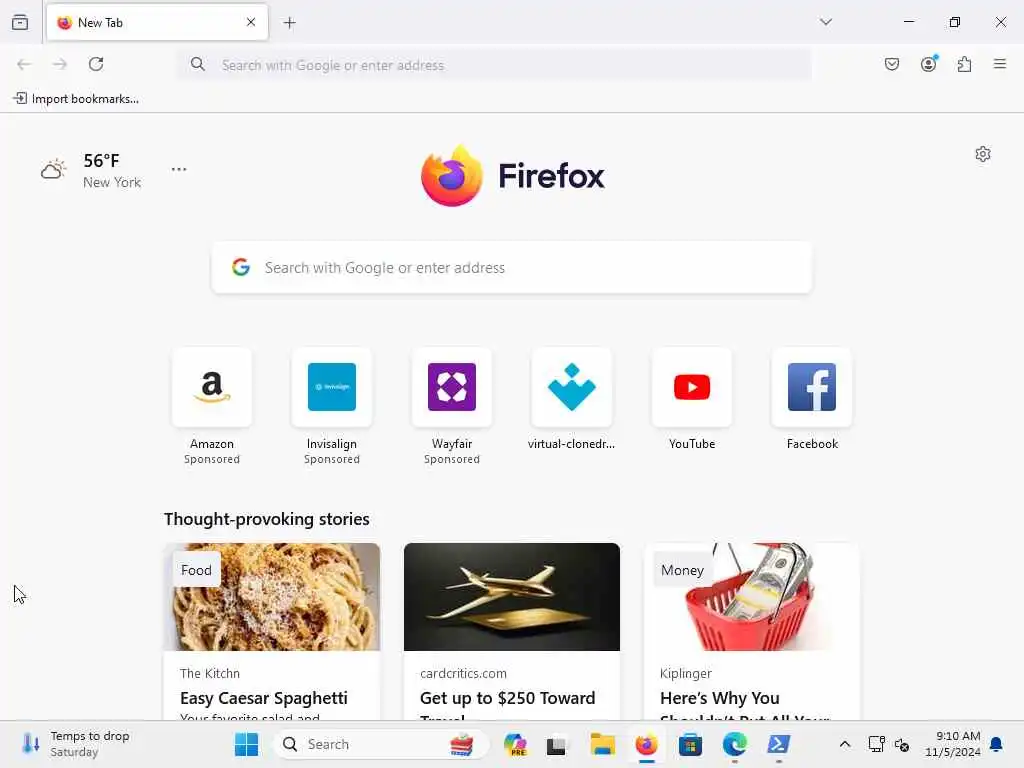
Task: Open weather options three-dot menu
Action: (x=179, y=169)
